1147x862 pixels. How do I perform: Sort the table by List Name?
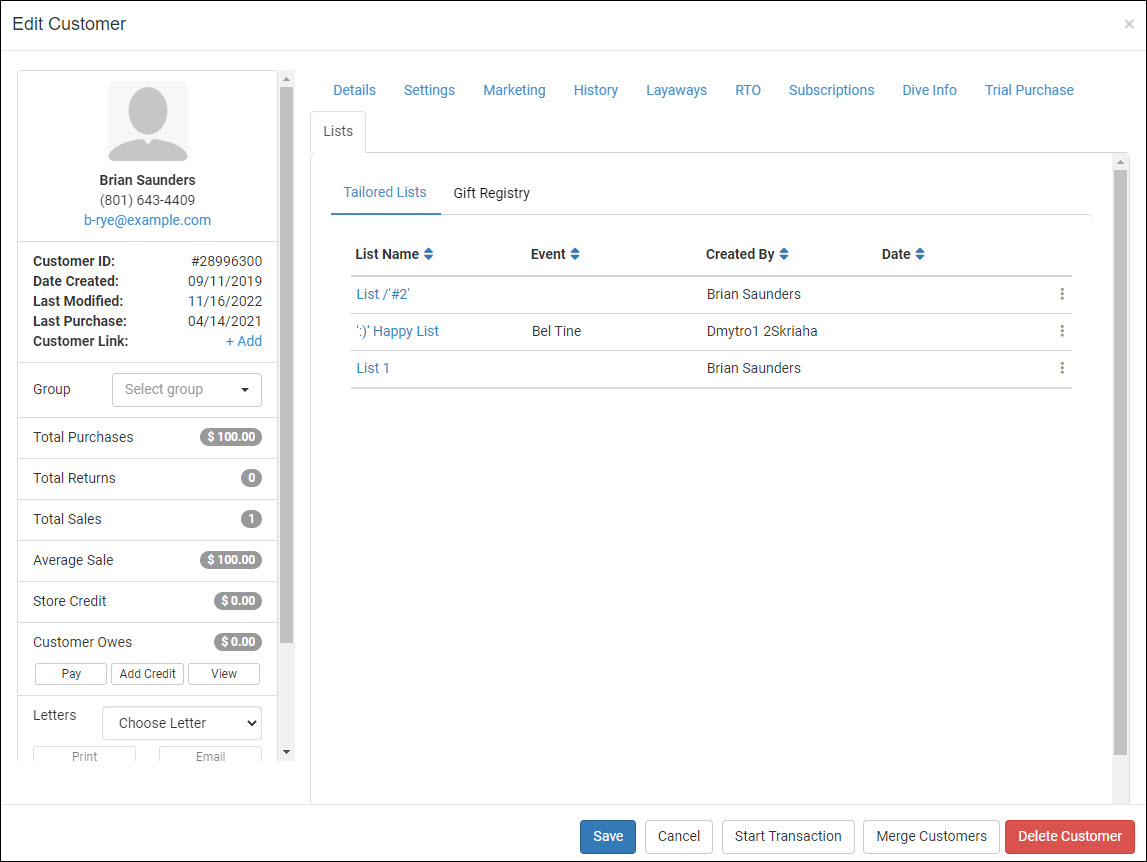pos(428,254)
